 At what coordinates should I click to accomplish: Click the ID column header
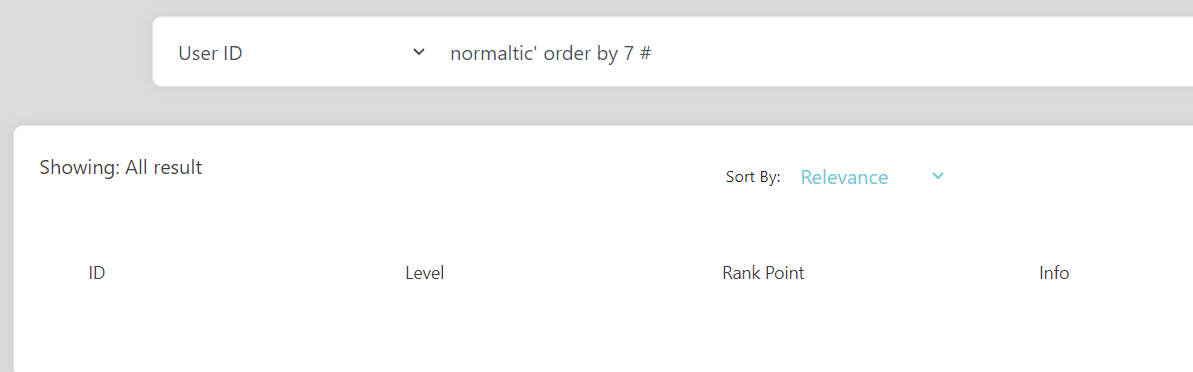click(x=97, y=273)
